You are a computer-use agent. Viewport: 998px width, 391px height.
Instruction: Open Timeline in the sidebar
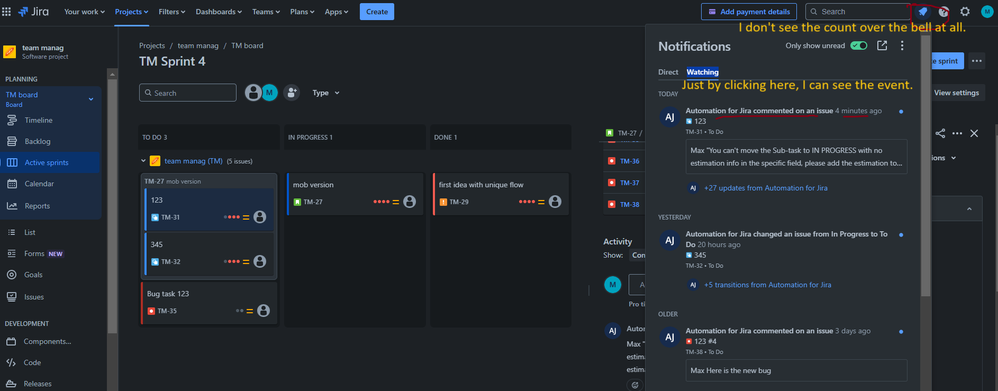coord(38,120)
